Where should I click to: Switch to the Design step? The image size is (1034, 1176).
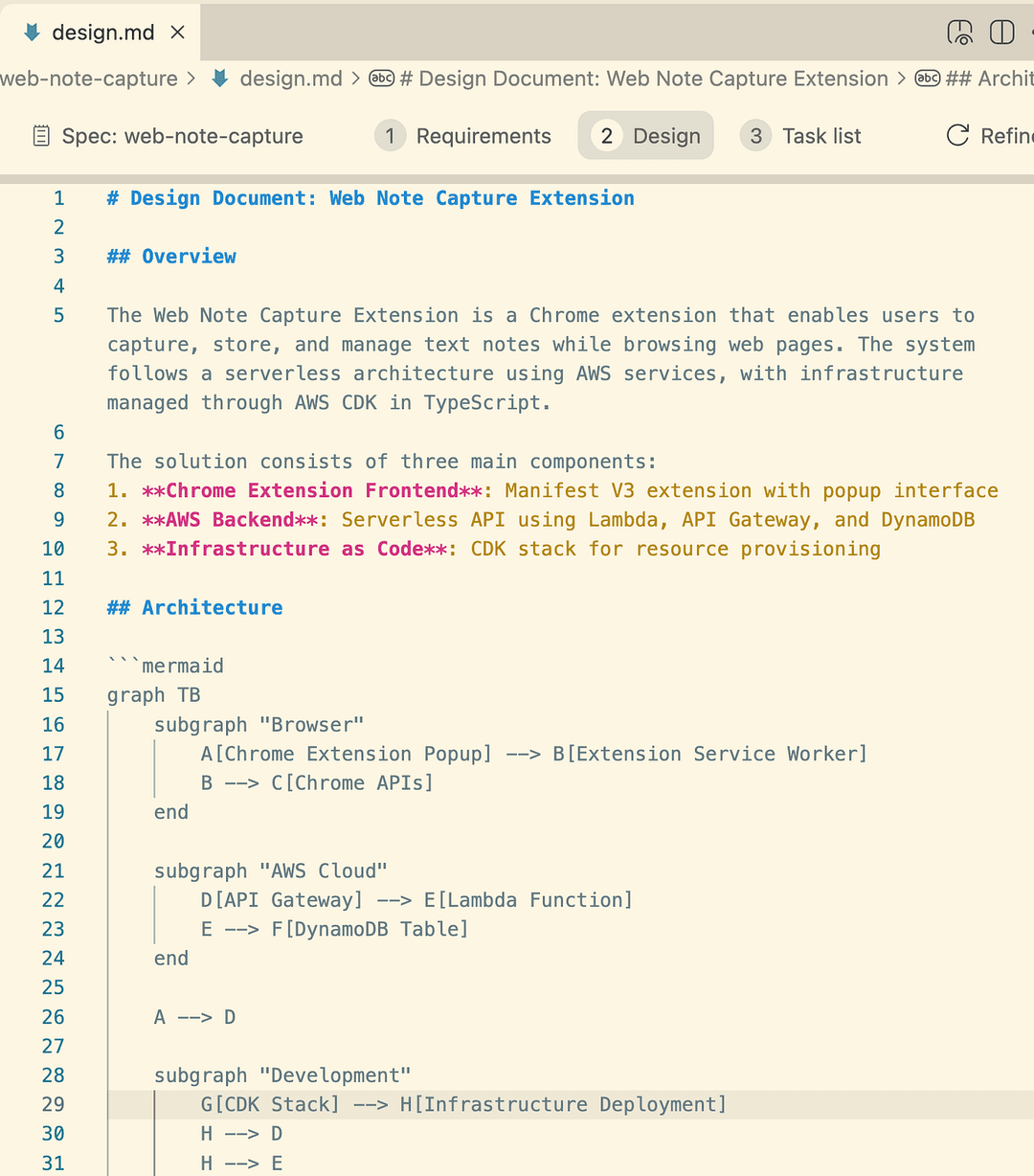[646, 136]
